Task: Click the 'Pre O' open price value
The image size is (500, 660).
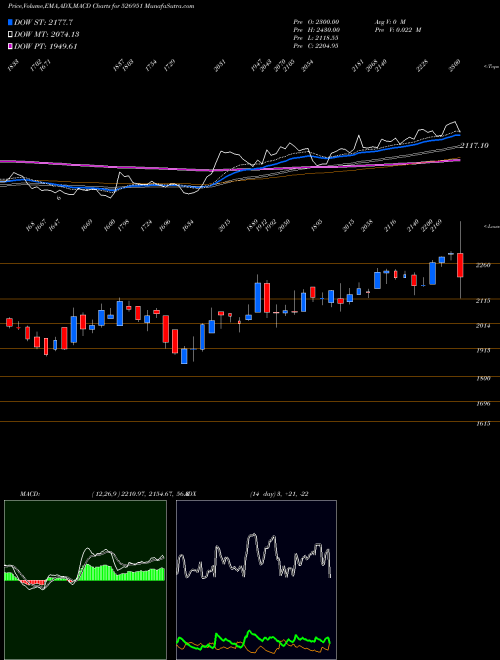Action: pos(316,21)
